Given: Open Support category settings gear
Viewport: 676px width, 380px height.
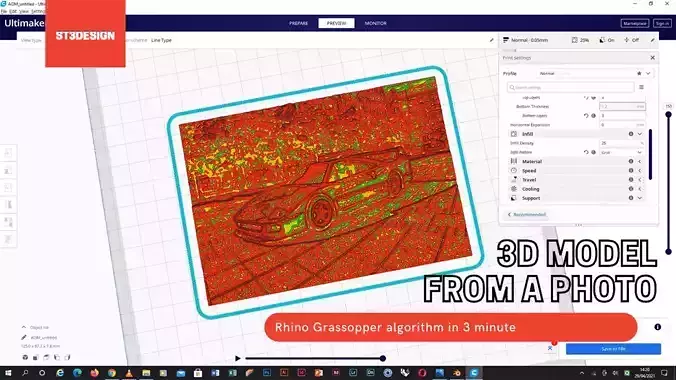Looking at the screenshot, I should click(631, 198).
